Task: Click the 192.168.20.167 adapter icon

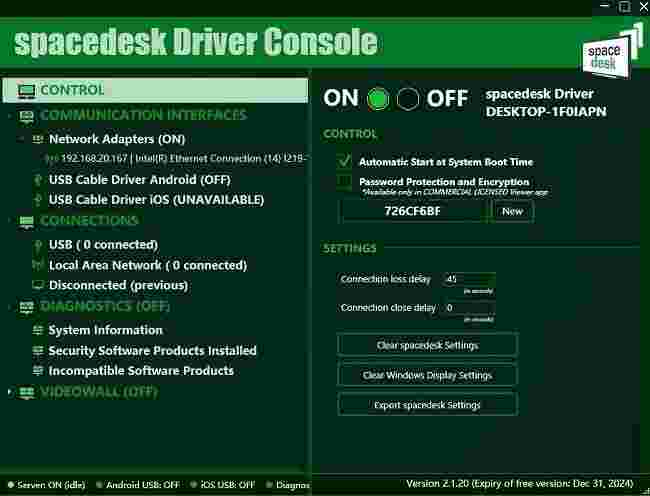Action: (x=52, y=159)
